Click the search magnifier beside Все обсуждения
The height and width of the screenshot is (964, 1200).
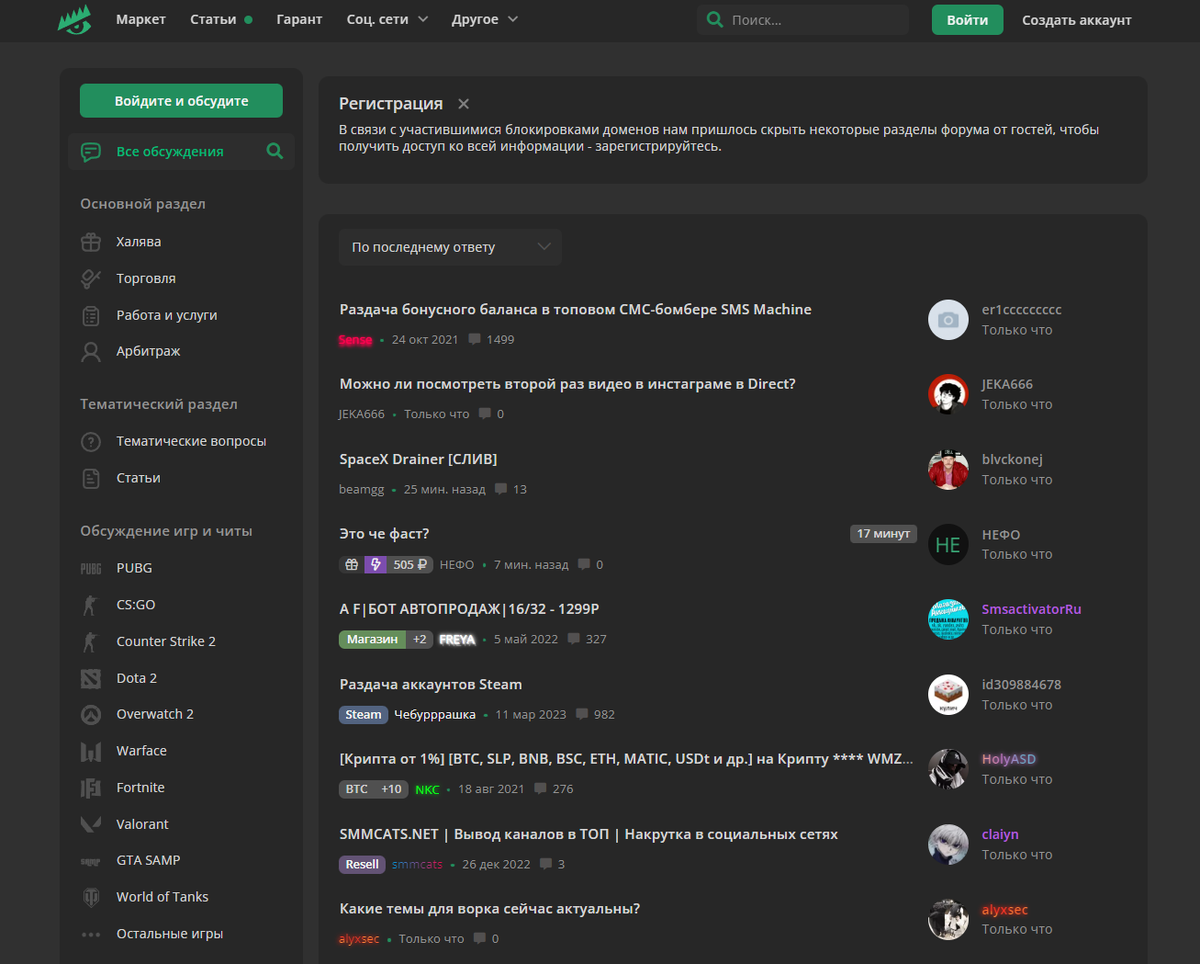click(x=275, y=152)
